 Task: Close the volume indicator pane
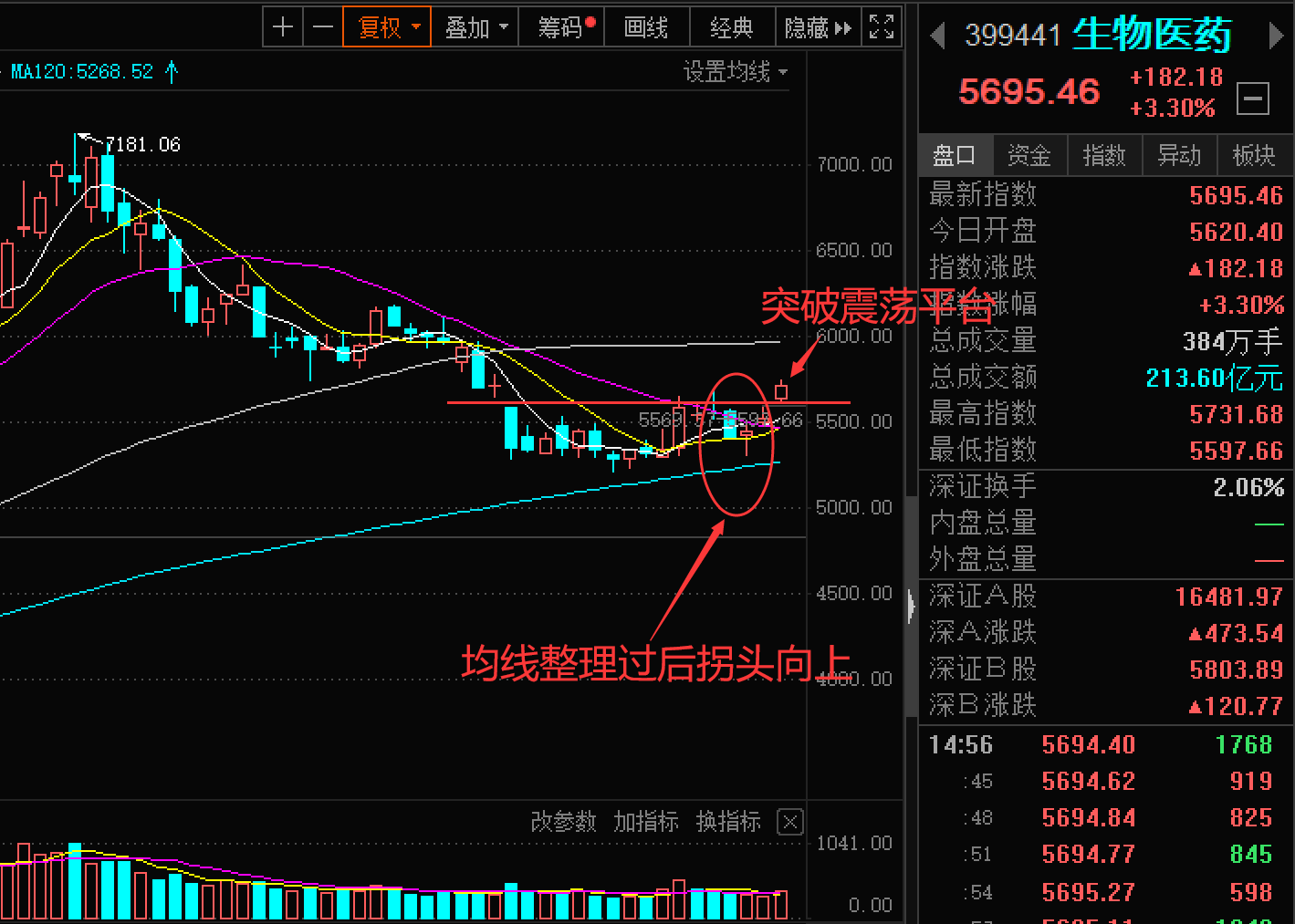tap(790, 822)
